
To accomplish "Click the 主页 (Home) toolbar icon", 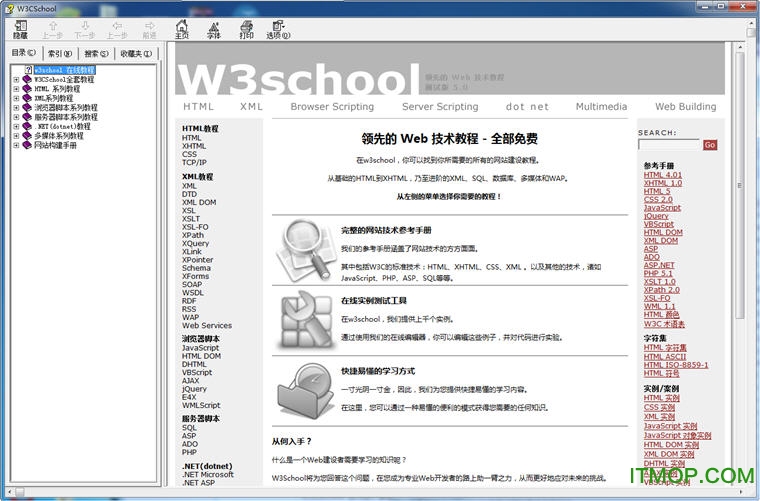I will [x=182, y=29].
